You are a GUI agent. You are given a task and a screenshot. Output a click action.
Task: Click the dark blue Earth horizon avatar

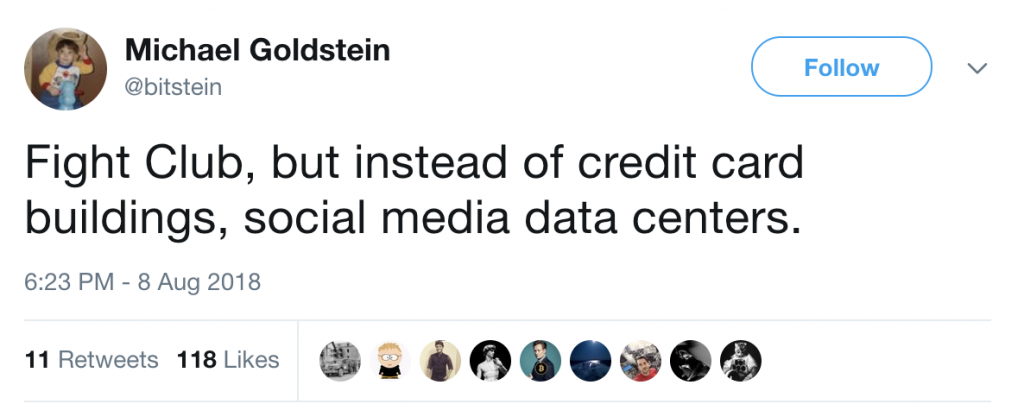[x=590, y=360]
